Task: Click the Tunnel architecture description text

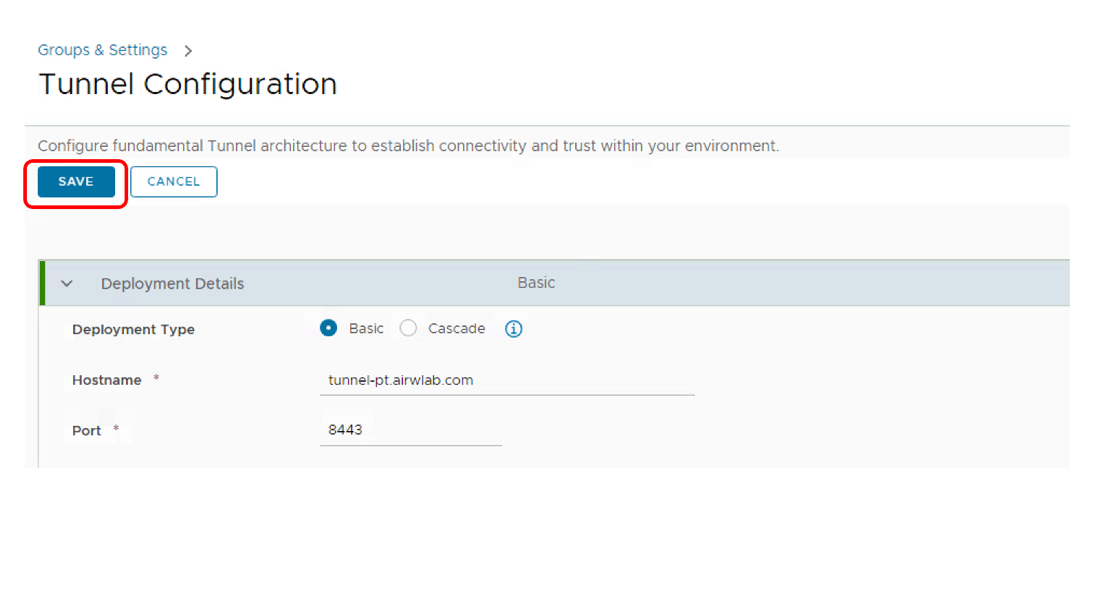Action: [x=408, y=146]
